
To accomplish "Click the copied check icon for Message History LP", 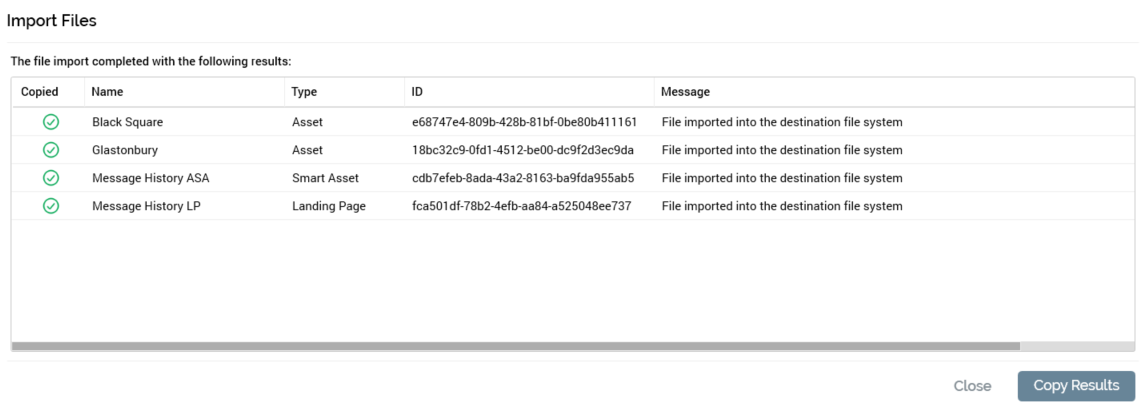I will tap(50, 206).
